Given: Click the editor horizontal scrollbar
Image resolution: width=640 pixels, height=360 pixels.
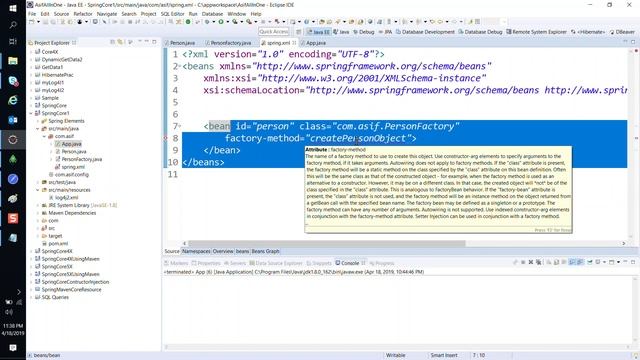Looking at the screenshot, I should click(327, 243).
